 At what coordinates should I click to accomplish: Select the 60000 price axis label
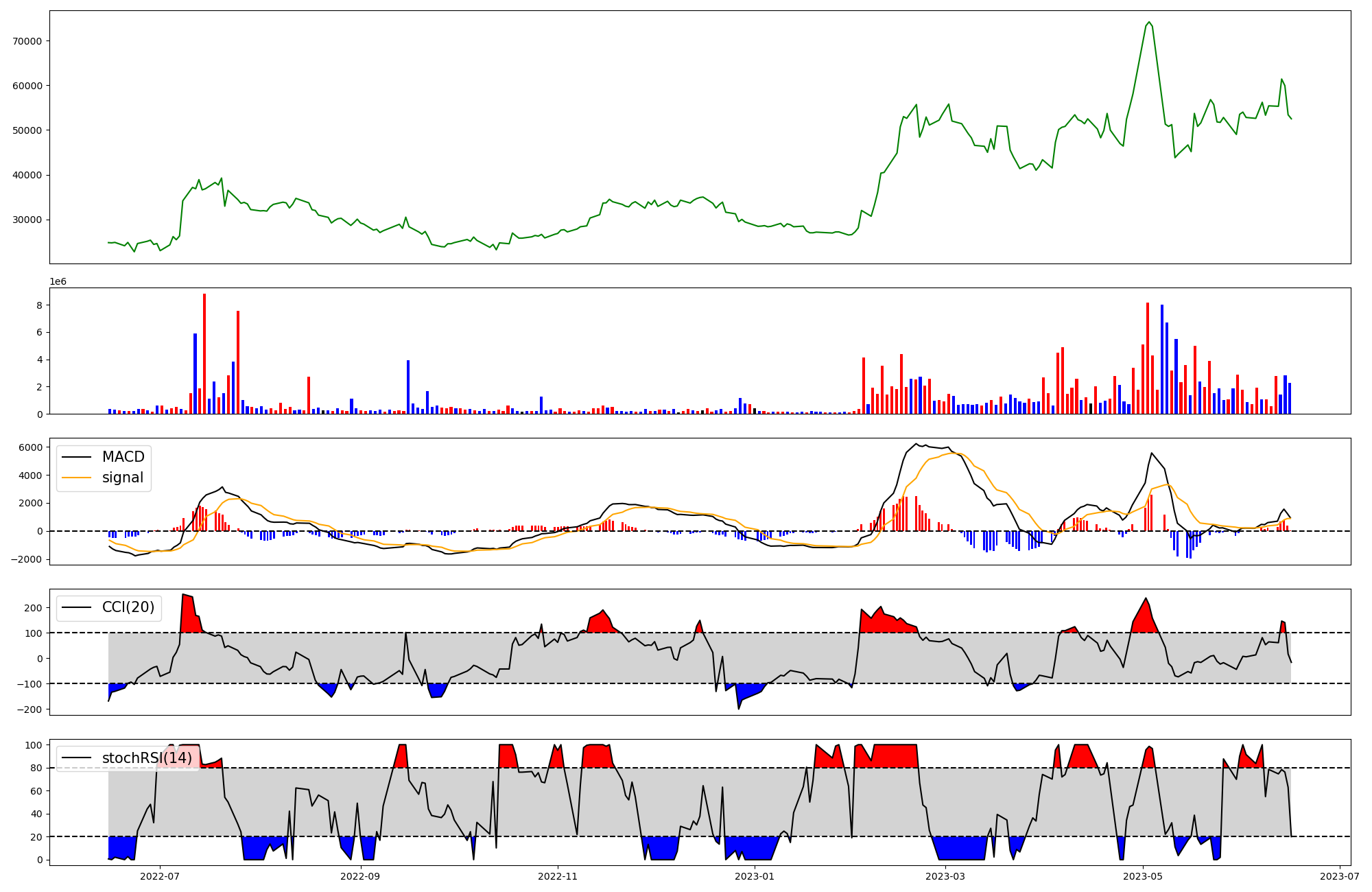(x=27, y=86)
